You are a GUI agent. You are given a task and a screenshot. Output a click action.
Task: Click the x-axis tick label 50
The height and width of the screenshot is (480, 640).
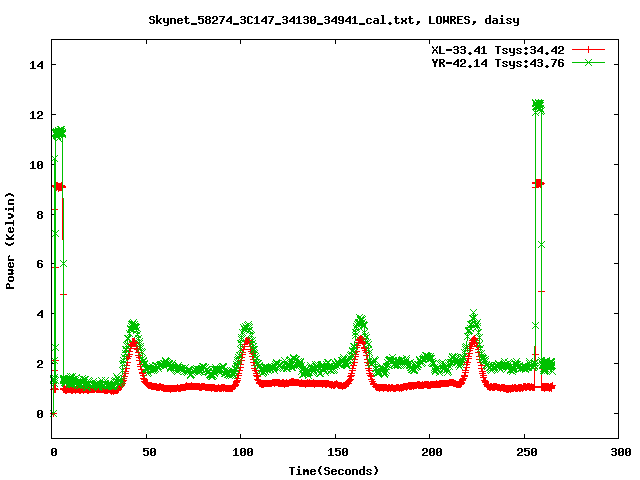point(149,452)
